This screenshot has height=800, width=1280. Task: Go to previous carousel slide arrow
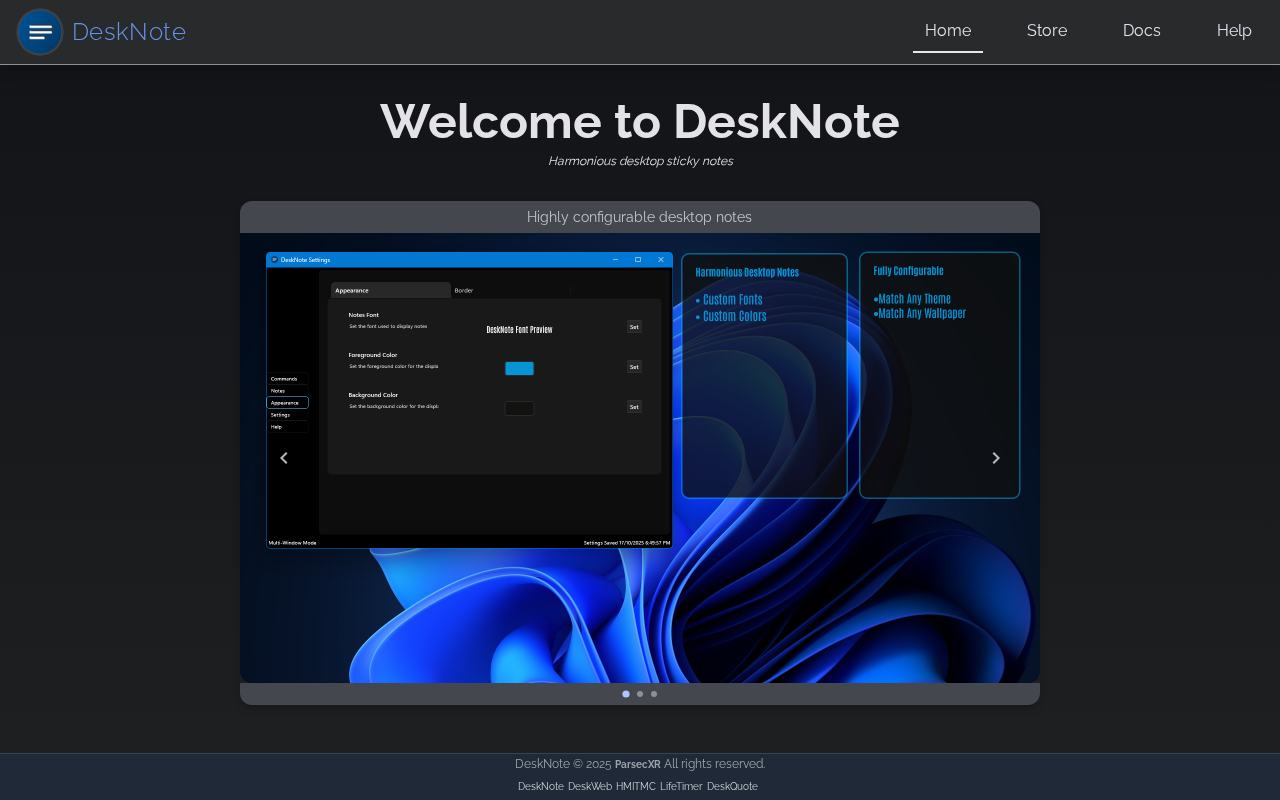click(284, 458)
